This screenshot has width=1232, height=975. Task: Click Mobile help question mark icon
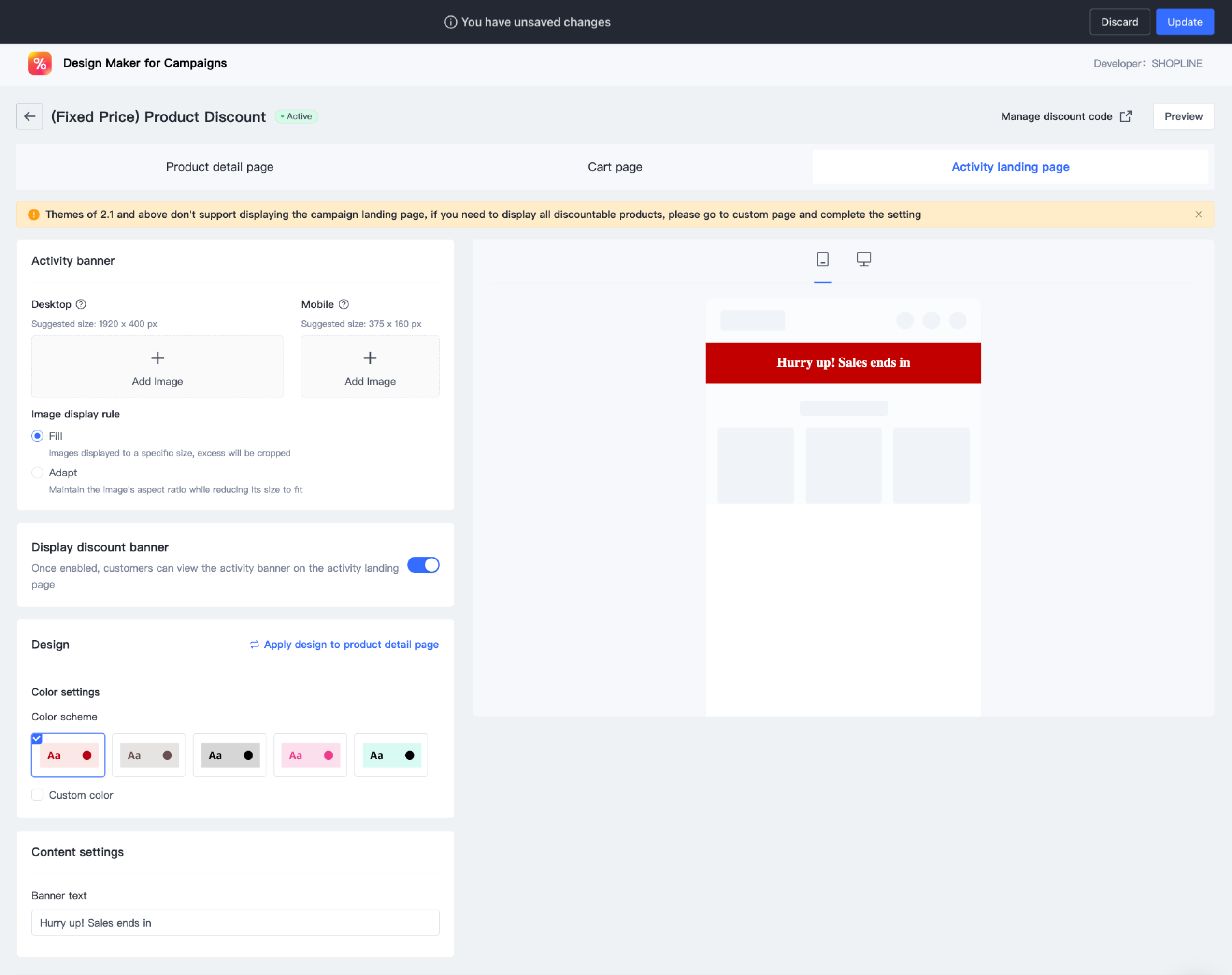coord(344,304)
